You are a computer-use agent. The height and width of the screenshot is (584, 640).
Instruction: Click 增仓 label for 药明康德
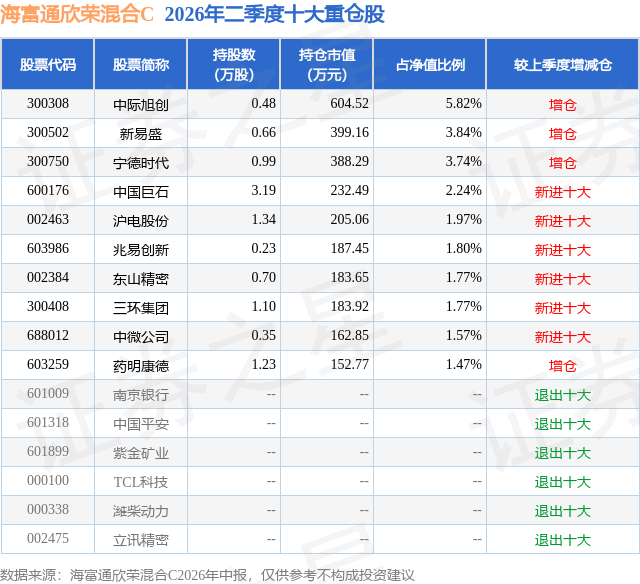[x=563, y=366]
